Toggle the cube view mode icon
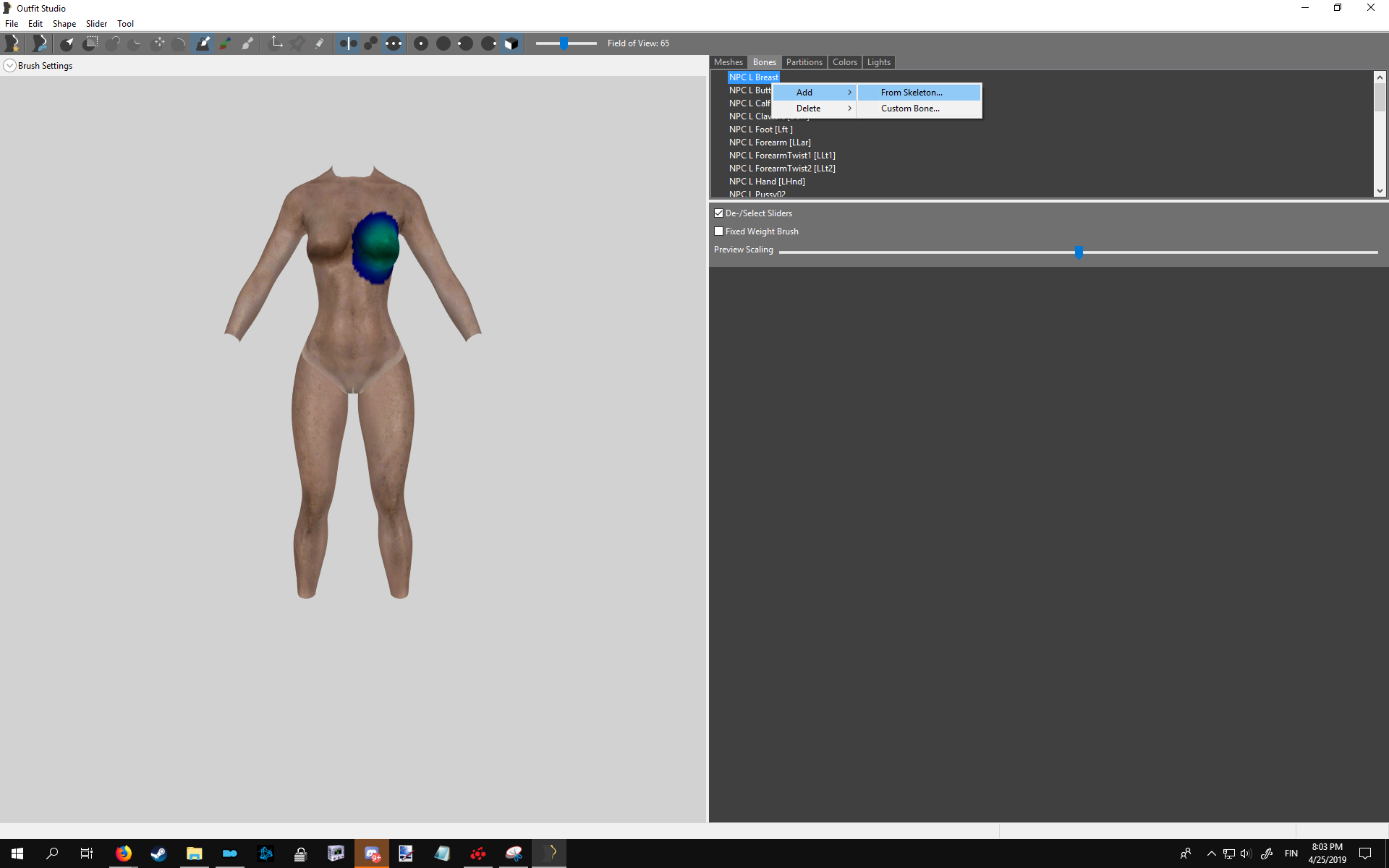 [511, 43]
